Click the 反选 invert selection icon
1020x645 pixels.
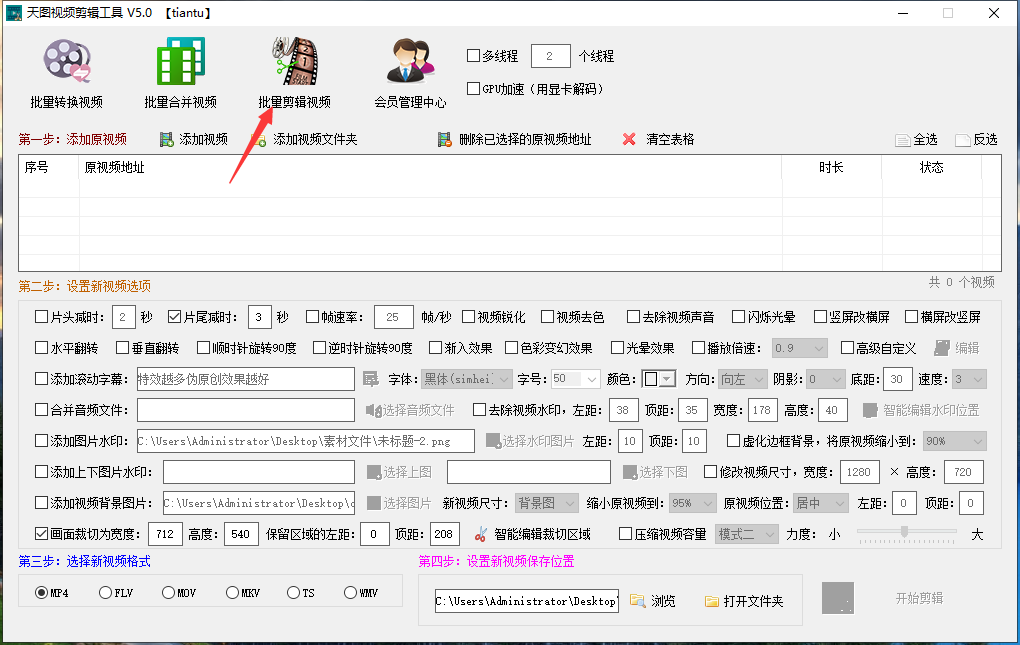click(x=963, y=140)
